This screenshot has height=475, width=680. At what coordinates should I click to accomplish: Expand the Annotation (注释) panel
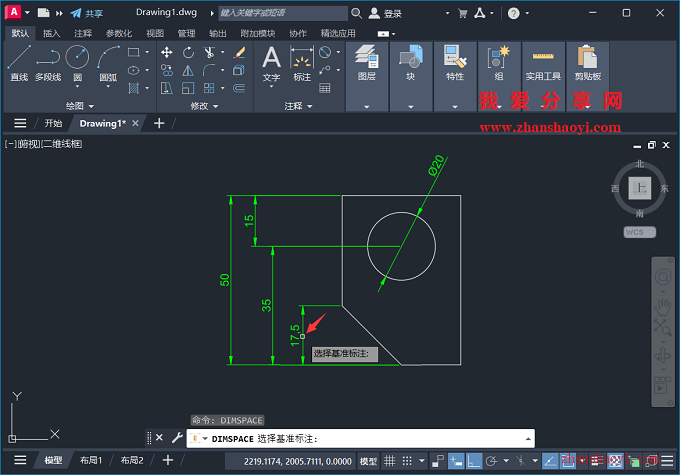[298, 106]
